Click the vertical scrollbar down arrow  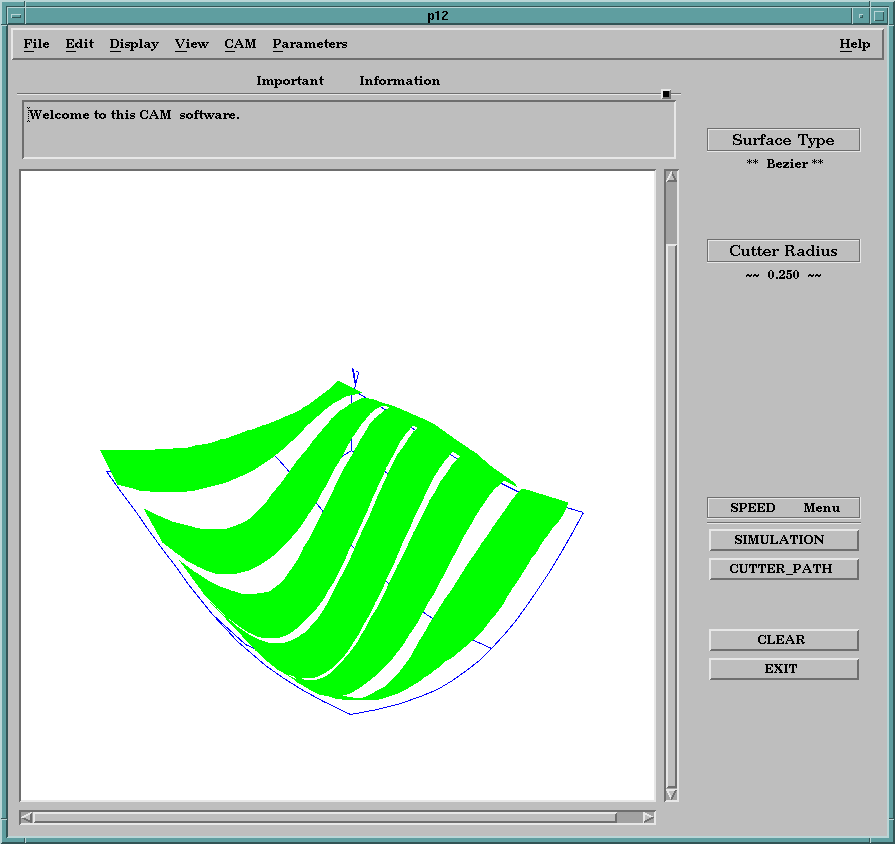[x=671, y=794]
